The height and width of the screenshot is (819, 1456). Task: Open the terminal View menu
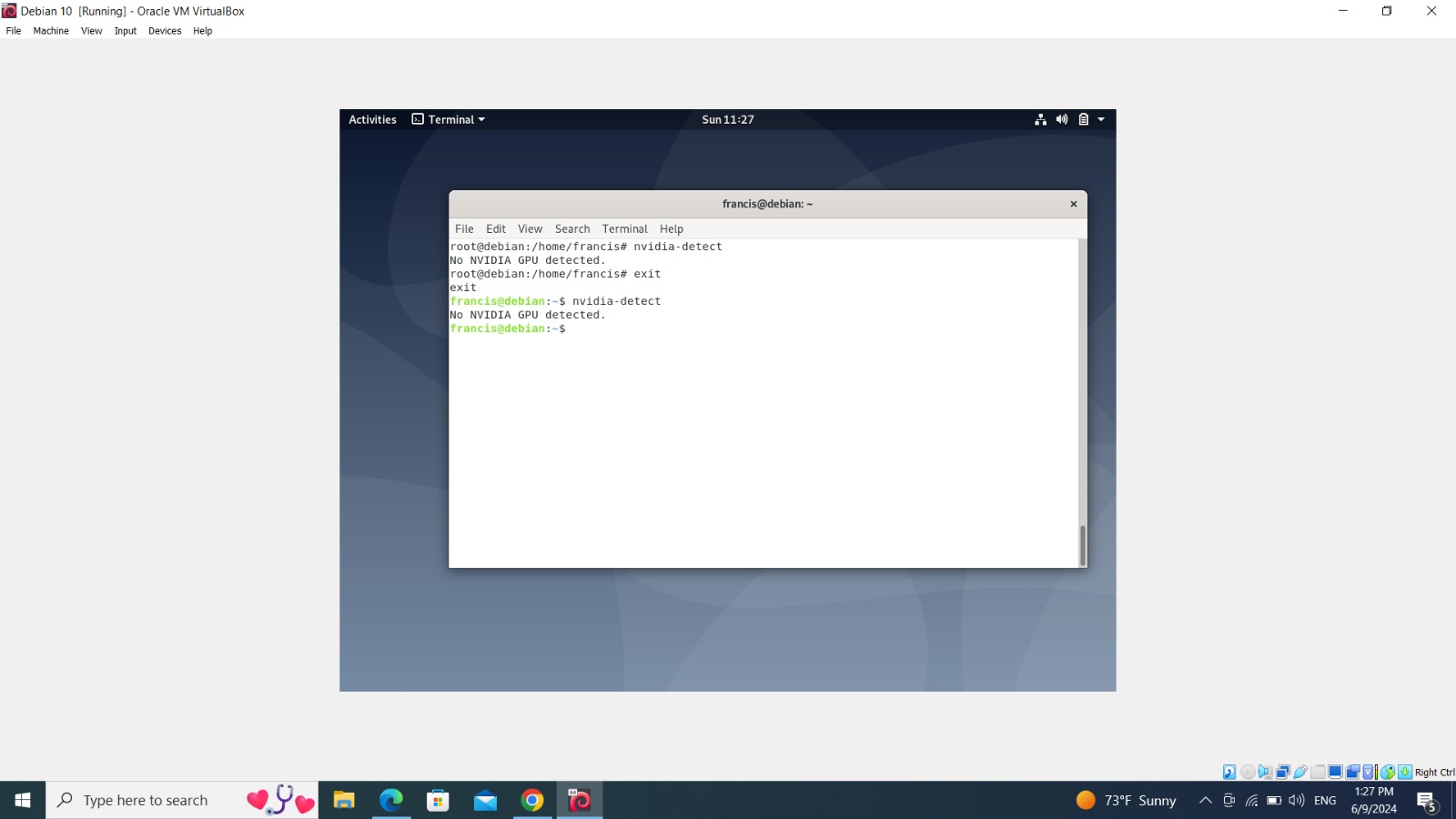(531, 229)
